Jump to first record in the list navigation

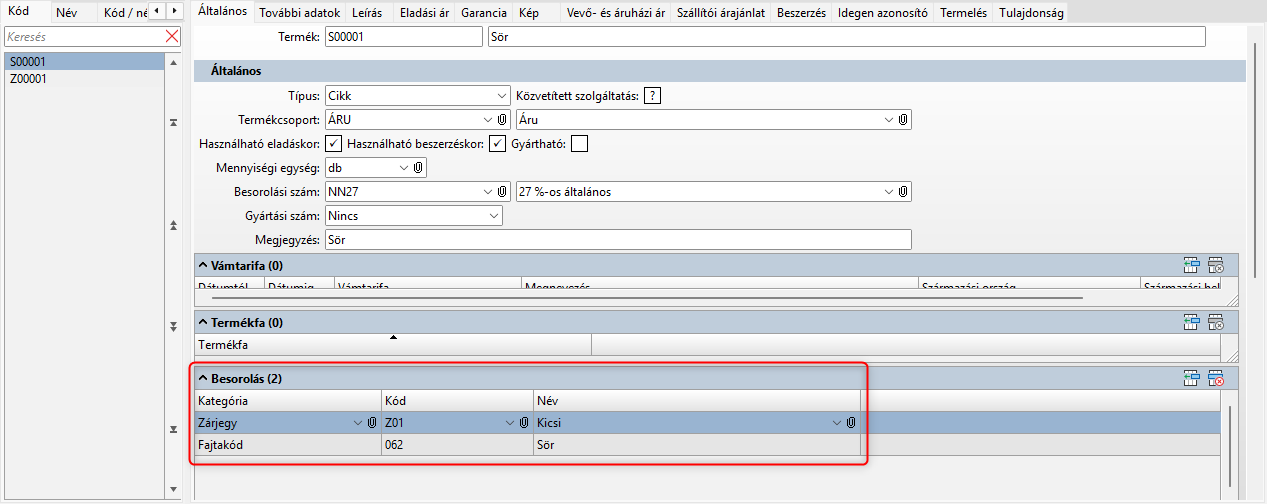173,121
